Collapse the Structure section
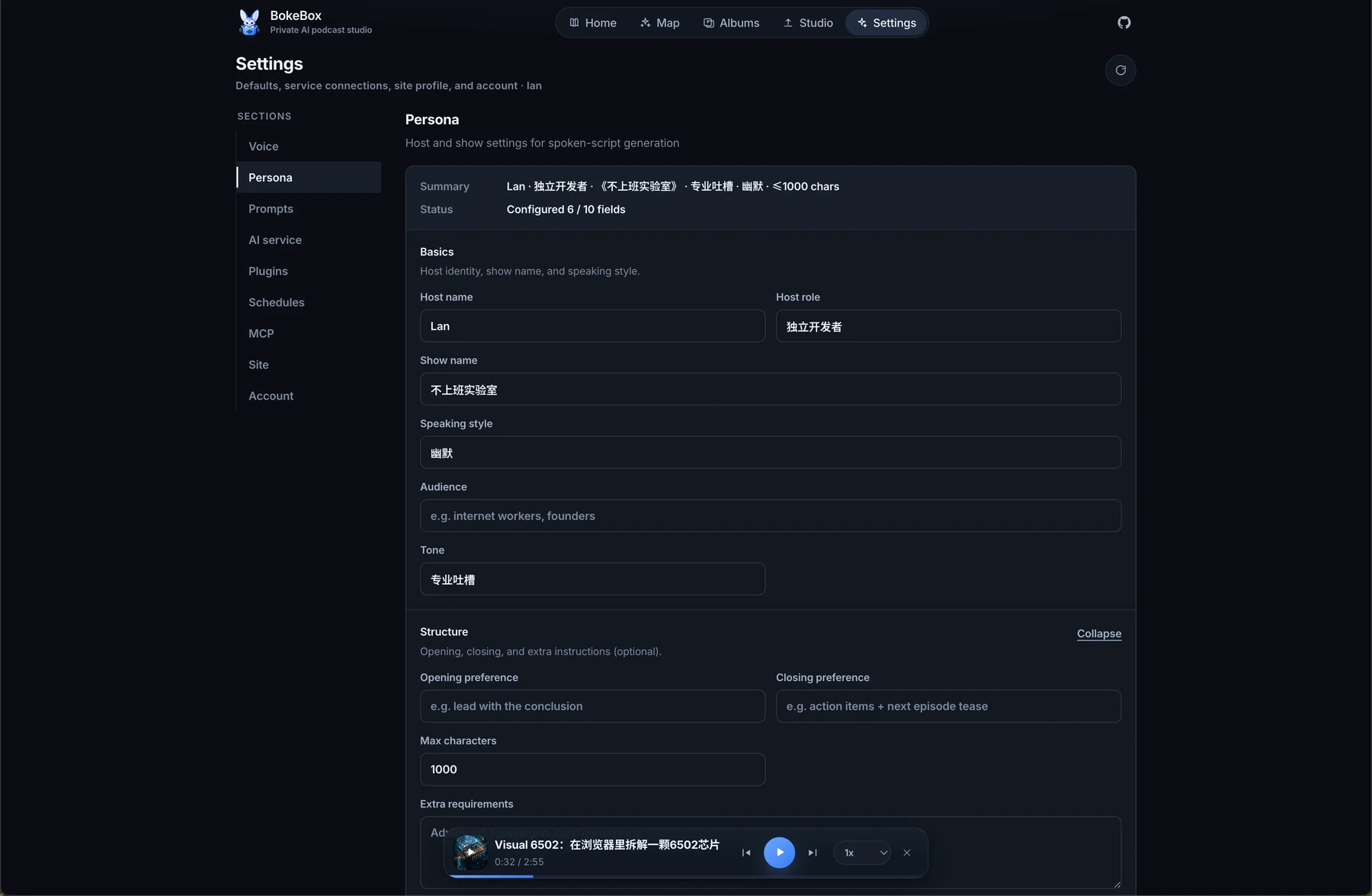The width and height of the screenshot is (1372, 896). (x=1098, y=634)
